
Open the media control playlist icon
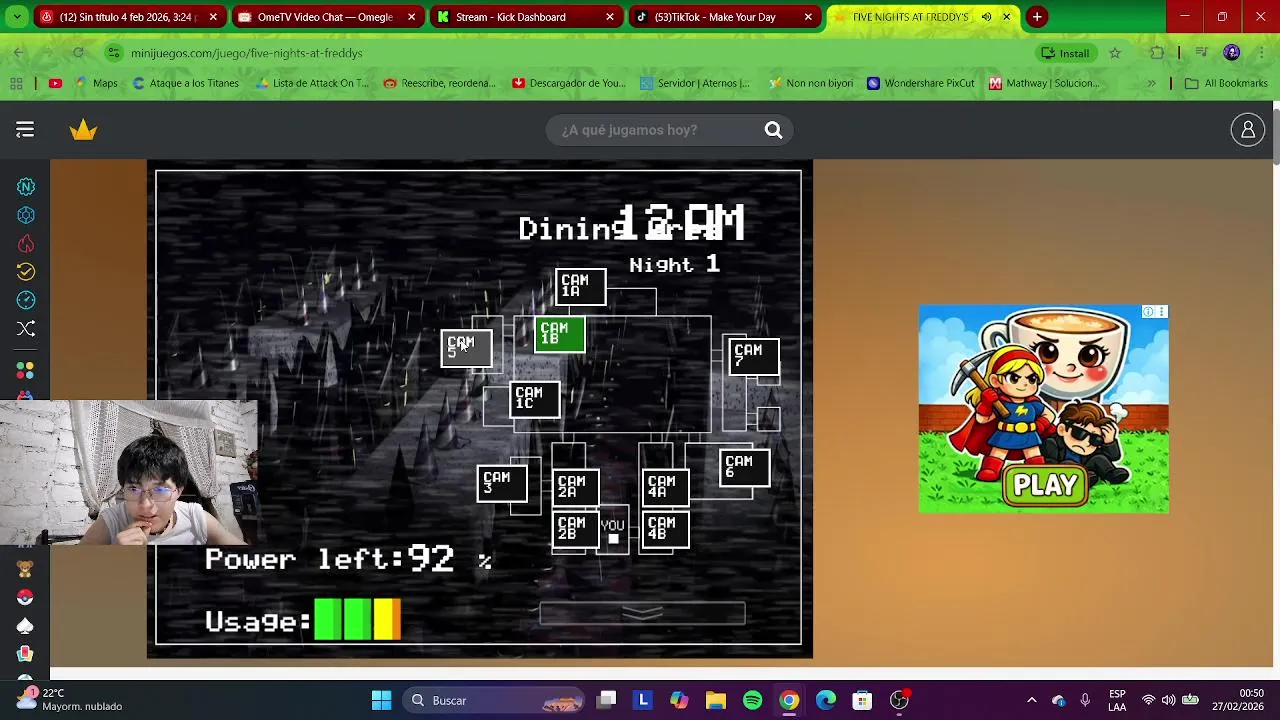(1202, 53)
